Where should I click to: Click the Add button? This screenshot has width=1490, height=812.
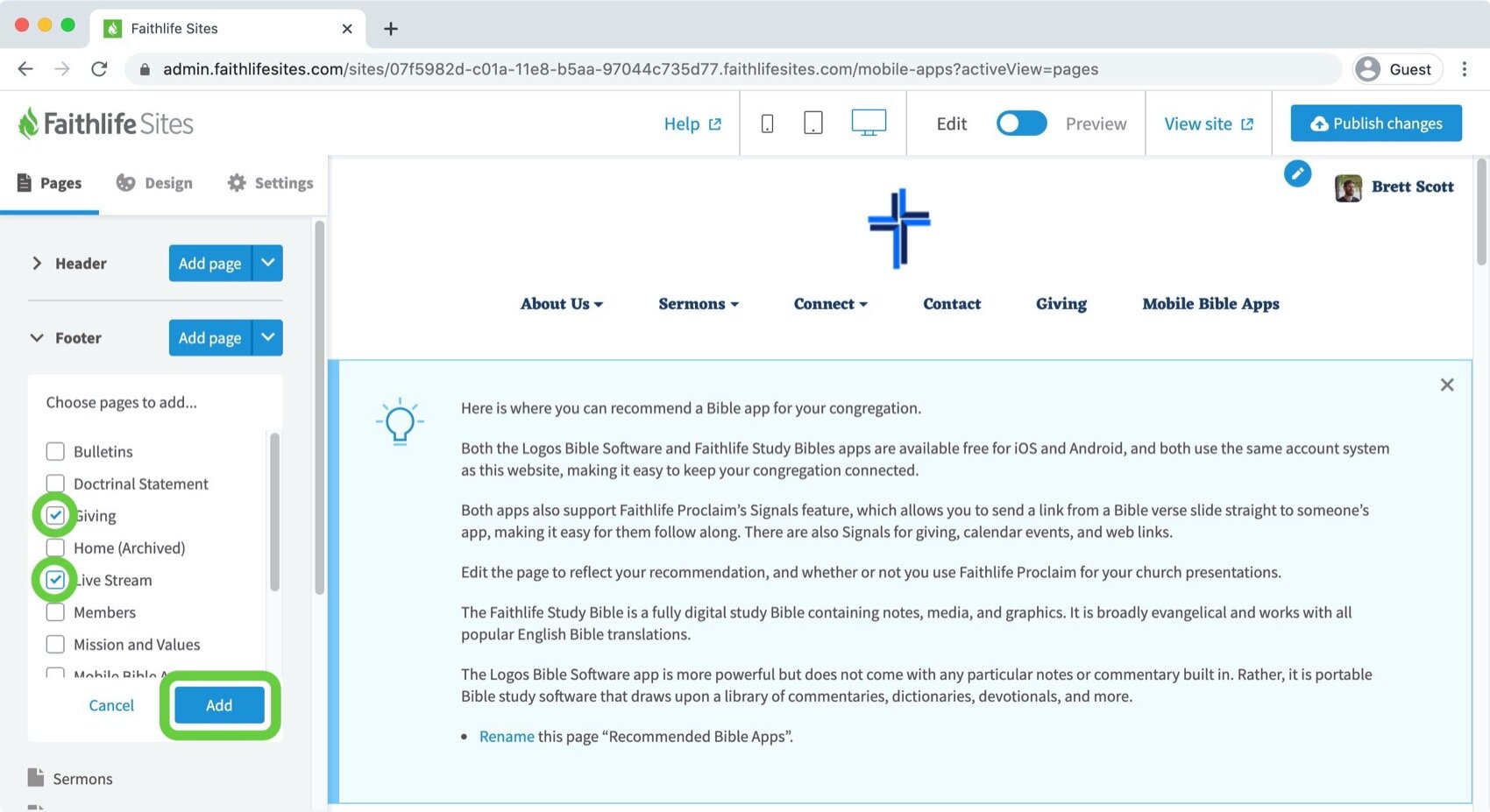(219, 705)
